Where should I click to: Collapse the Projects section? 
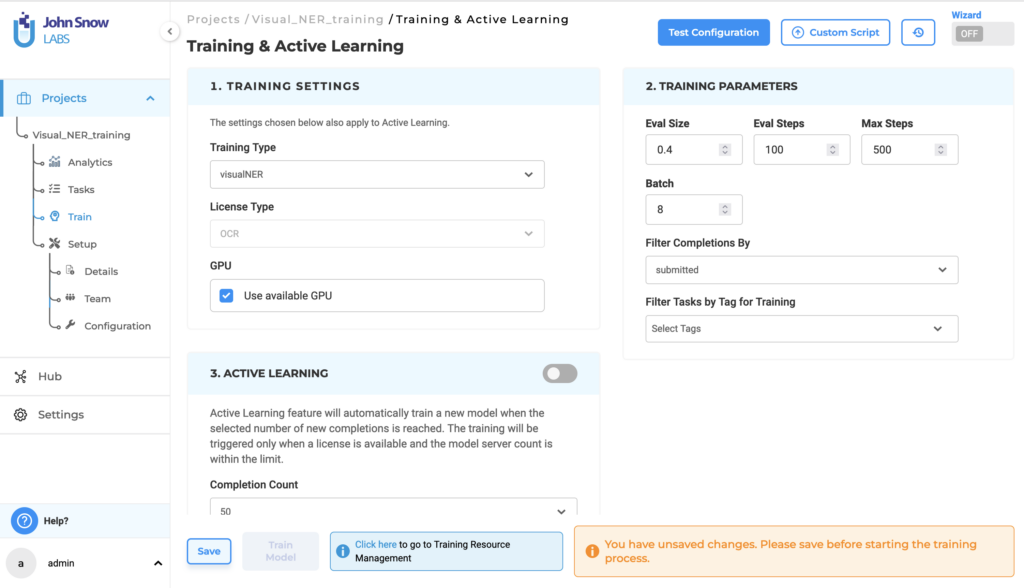click(150, 98)
